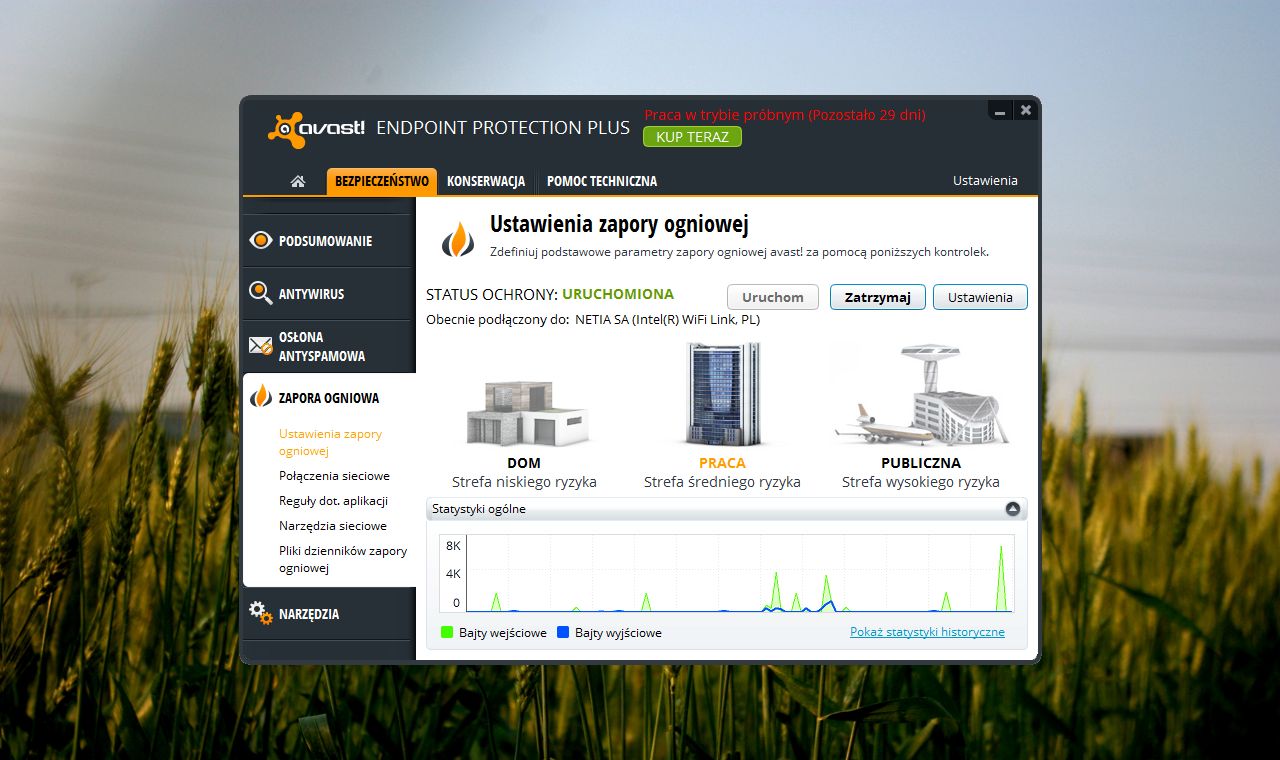
Task: Click the blue Bajty wyjściowe swatch
Action: 563,632
